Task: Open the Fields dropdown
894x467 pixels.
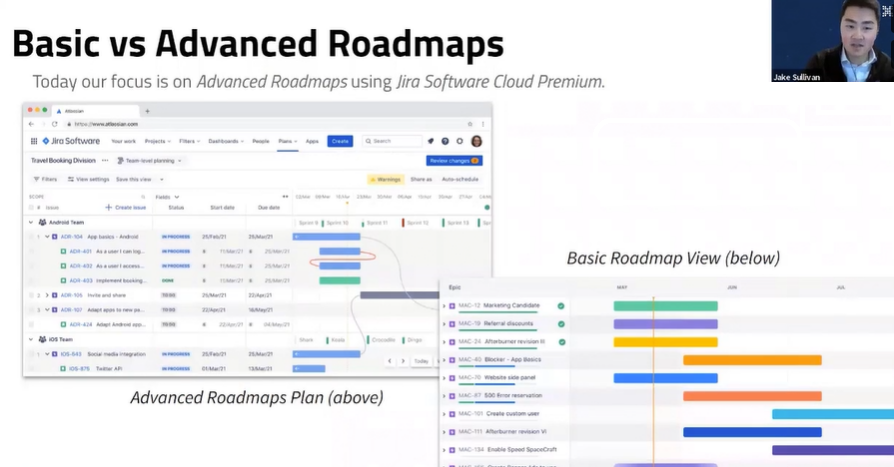Action: tap(167, 197)
